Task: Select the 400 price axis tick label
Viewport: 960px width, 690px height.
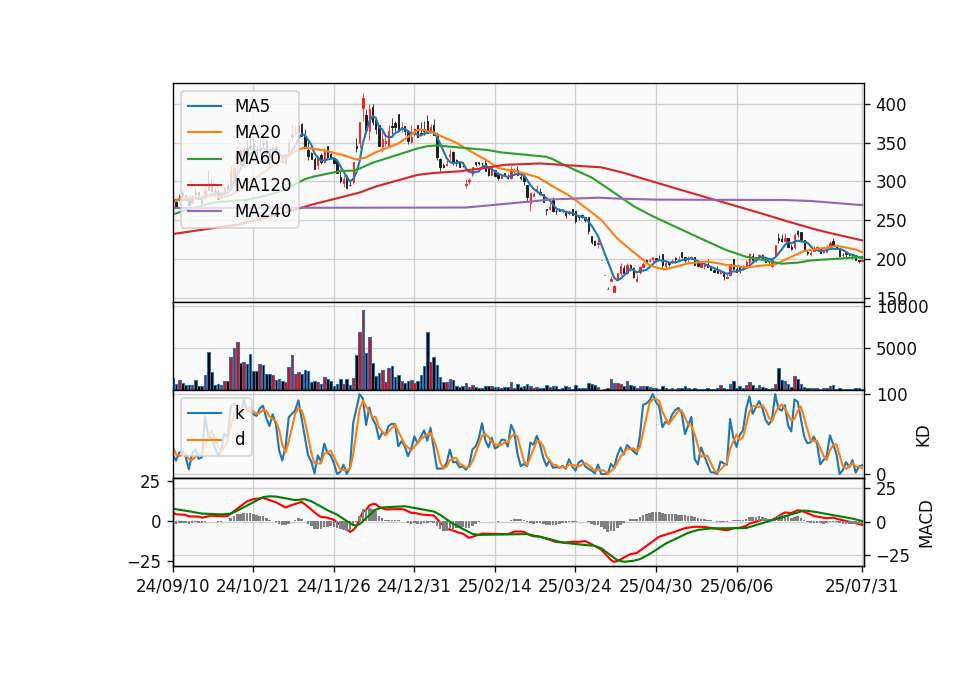Action: click(x=891, y=105)
